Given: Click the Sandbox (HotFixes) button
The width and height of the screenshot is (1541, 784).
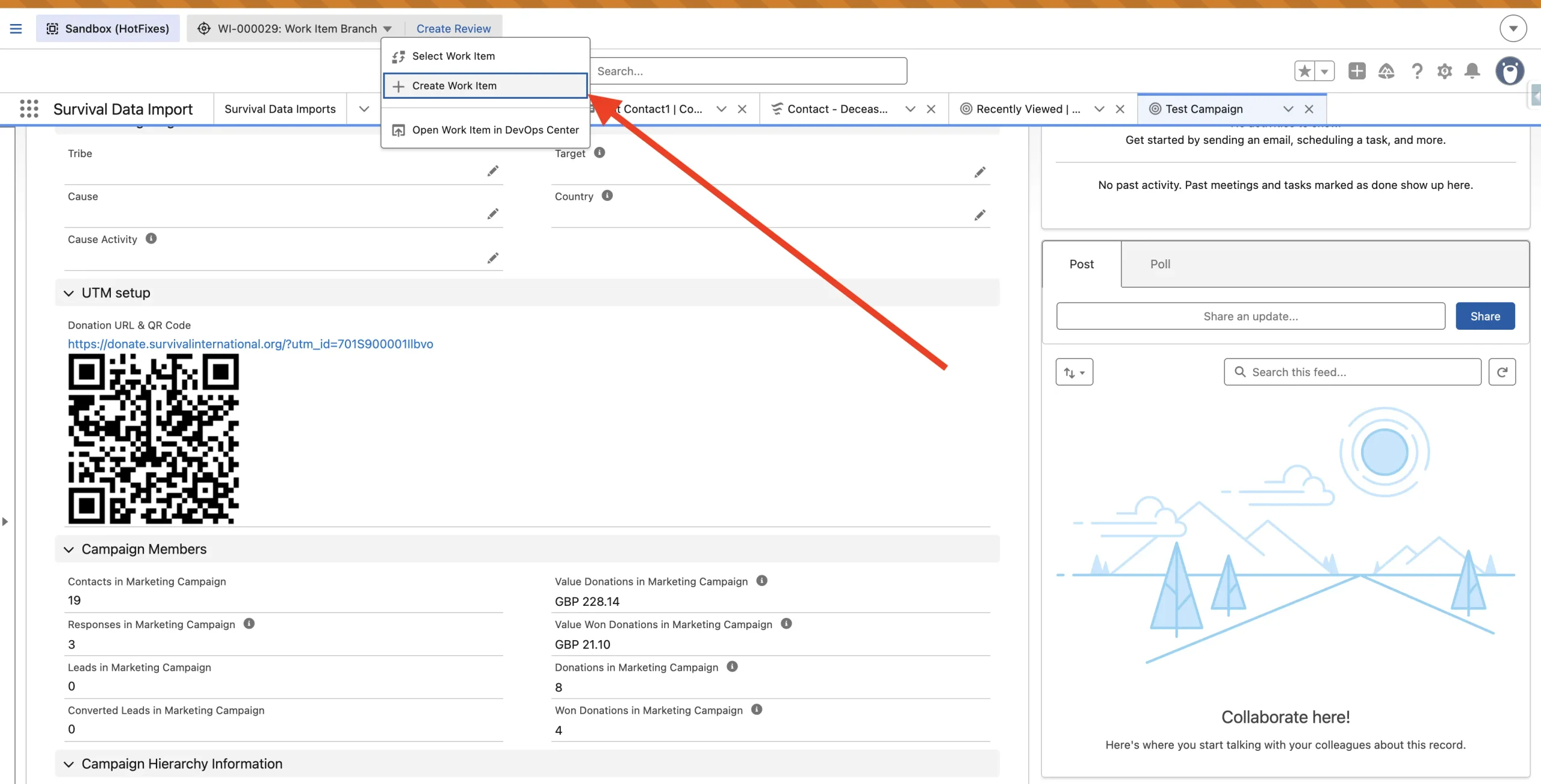Looking at the screenshot, I should pyautogui.click(x=108, y=28).
